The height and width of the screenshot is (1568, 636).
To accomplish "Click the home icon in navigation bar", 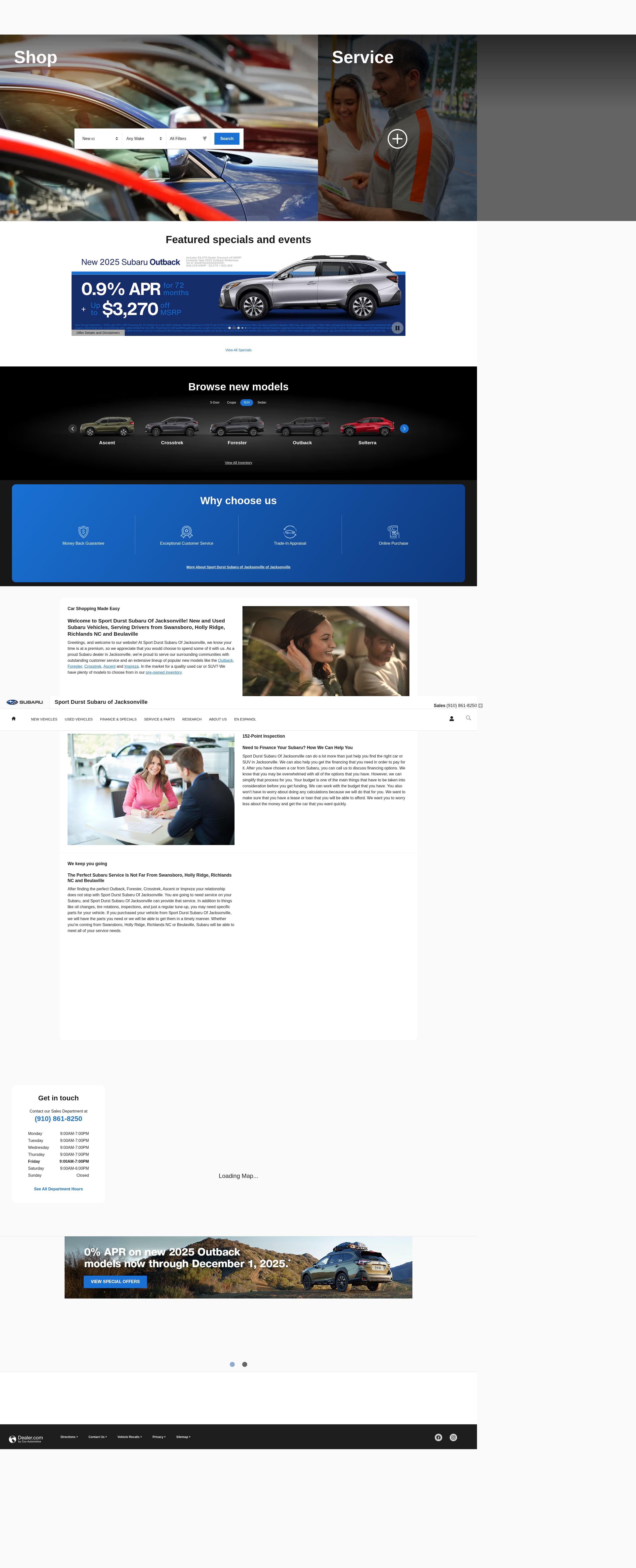I will (x=13, y=719).
